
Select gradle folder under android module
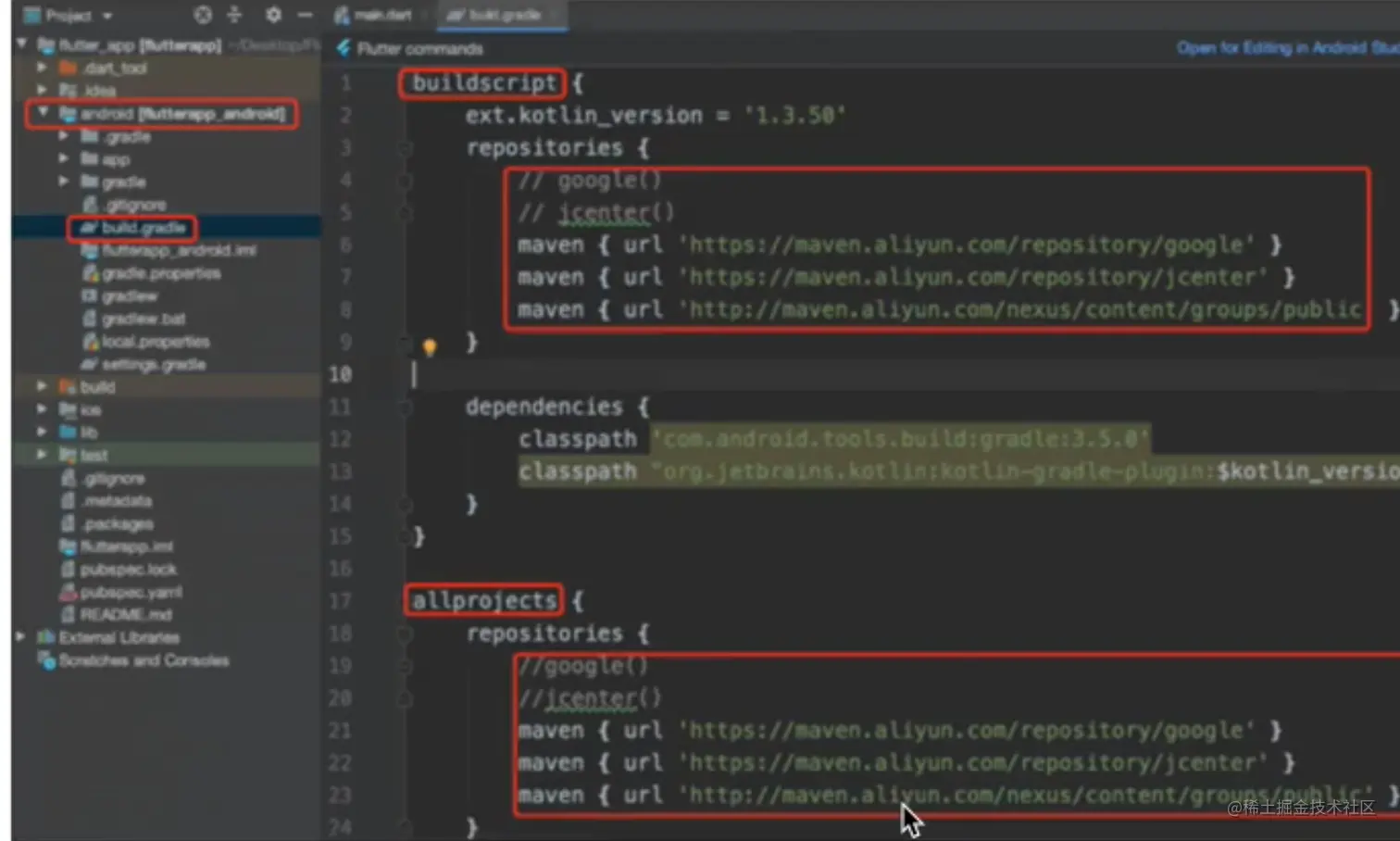tap(123, 182)
